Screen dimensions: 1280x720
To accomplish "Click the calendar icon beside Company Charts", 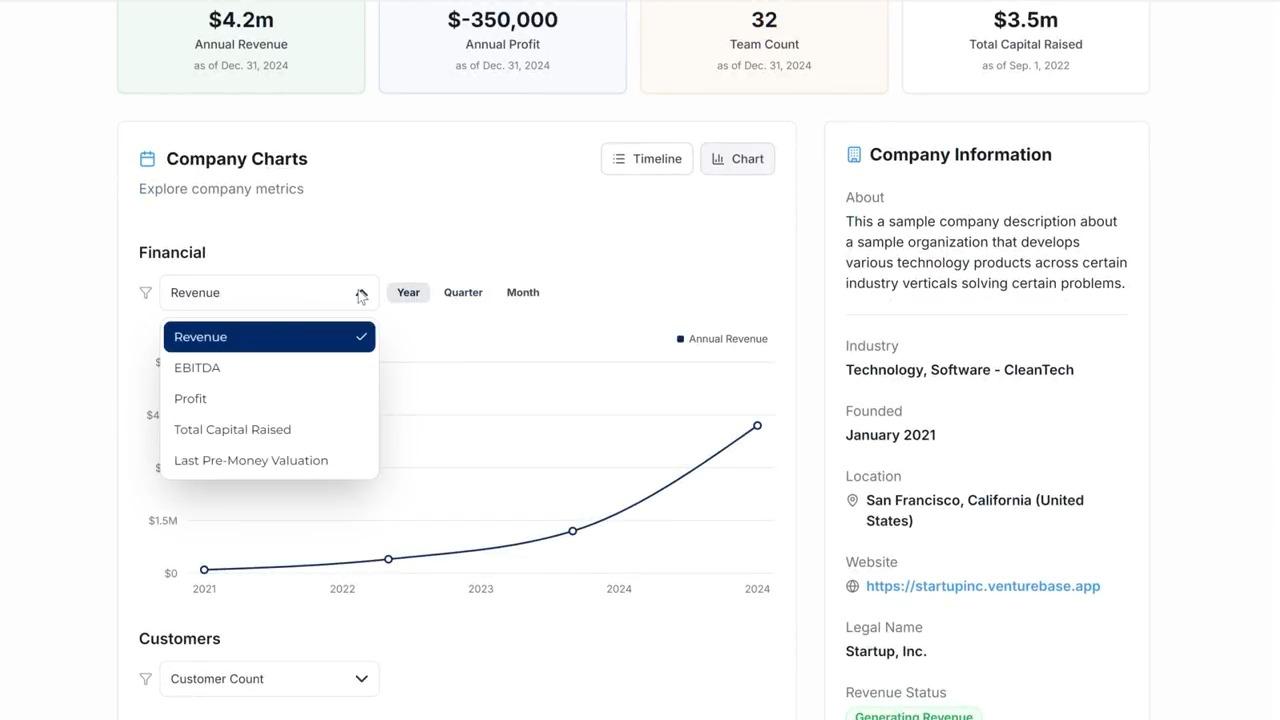I will coord(147,159).
